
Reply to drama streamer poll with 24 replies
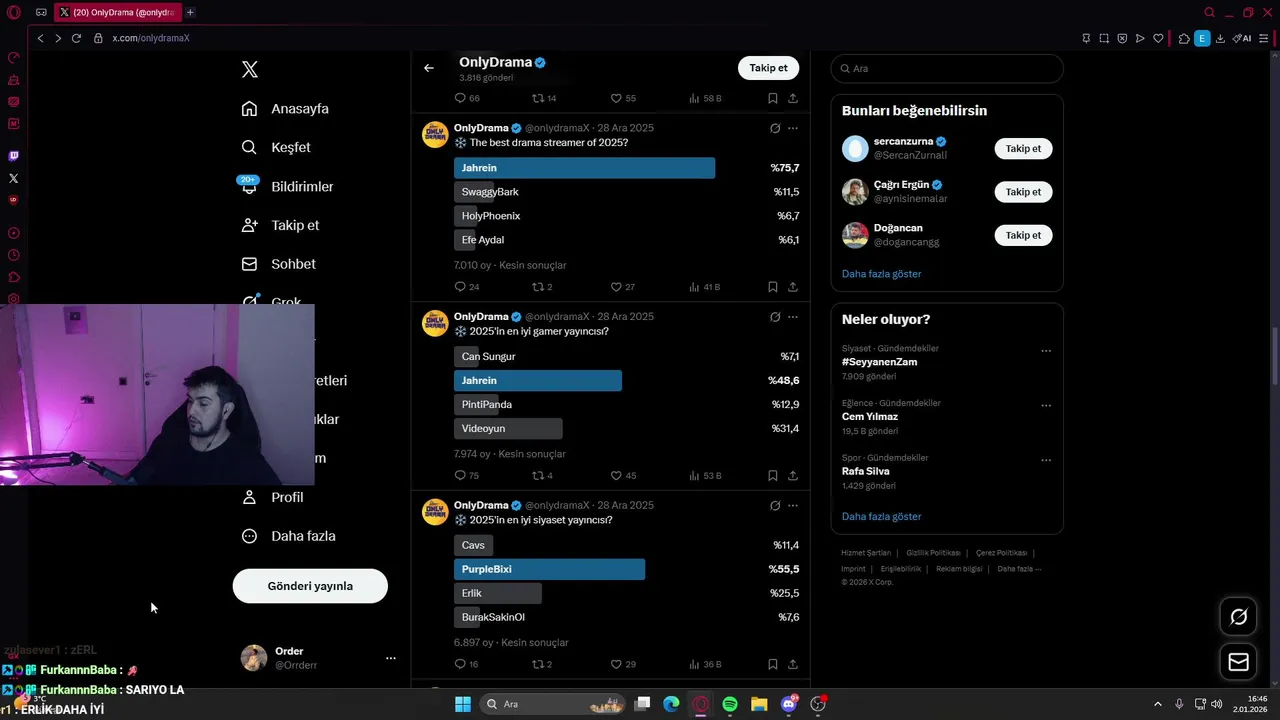pos(467,287)
